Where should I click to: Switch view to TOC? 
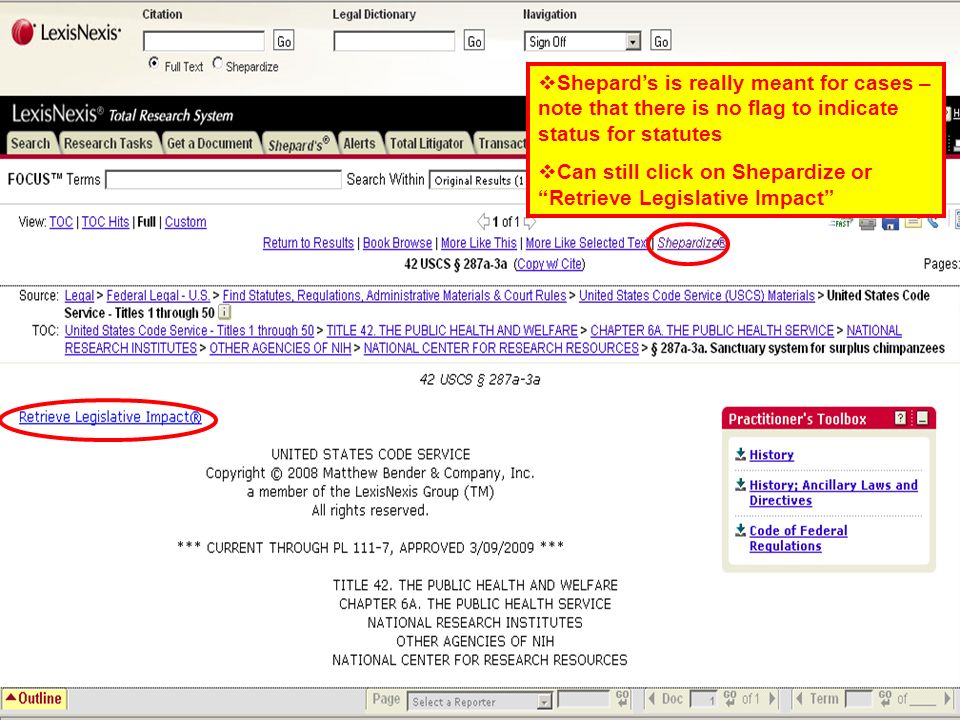coord(61,222)
